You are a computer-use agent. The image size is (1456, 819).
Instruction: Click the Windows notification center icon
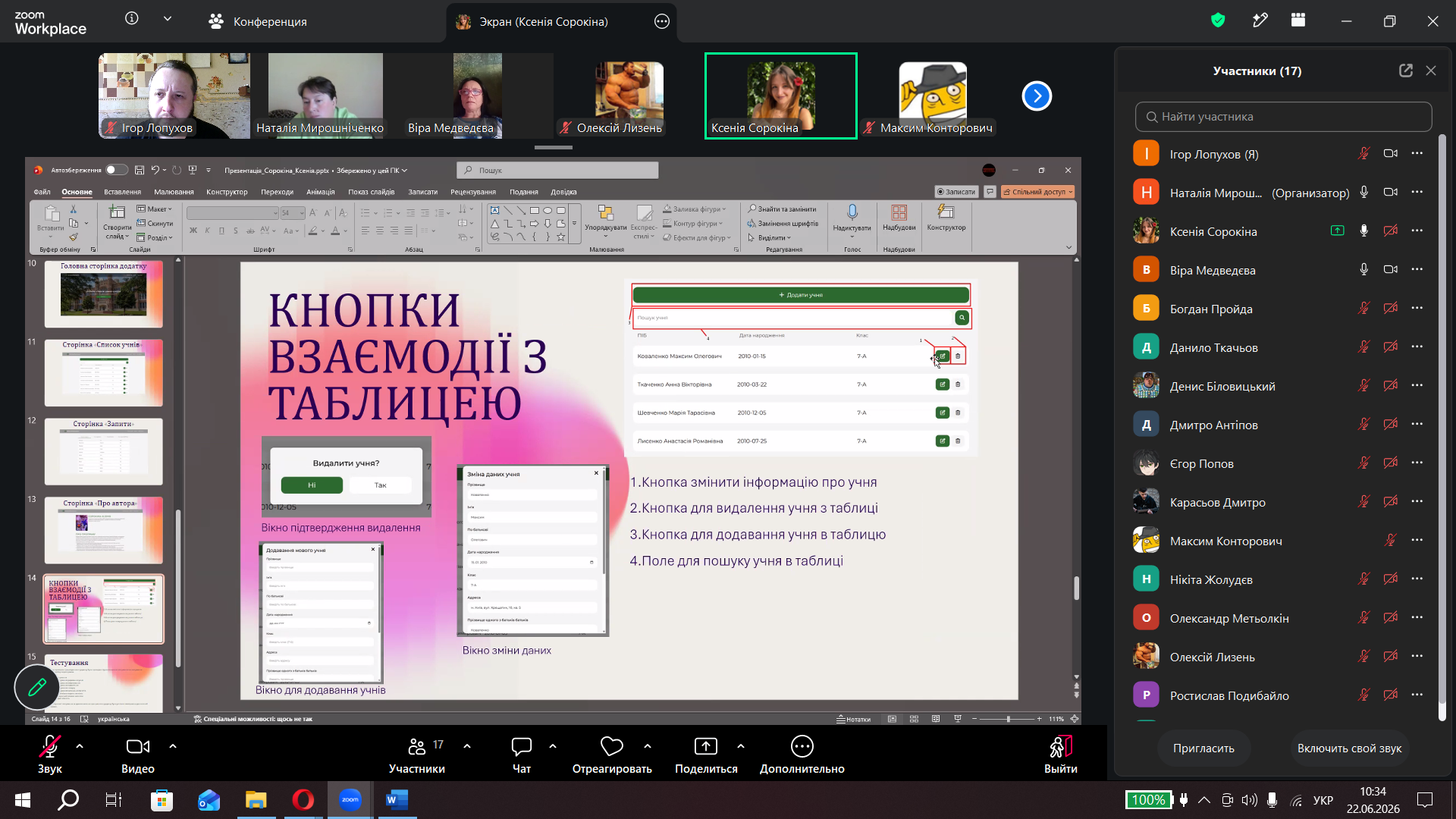point(1425,800)
